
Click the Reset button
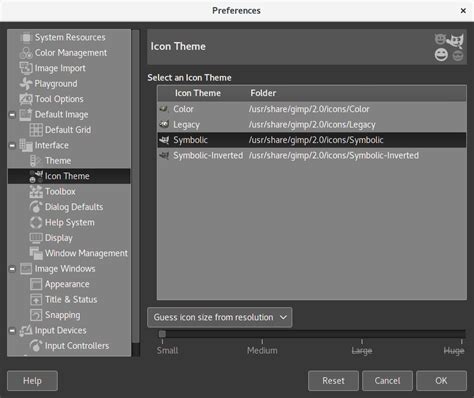(333, 381)
